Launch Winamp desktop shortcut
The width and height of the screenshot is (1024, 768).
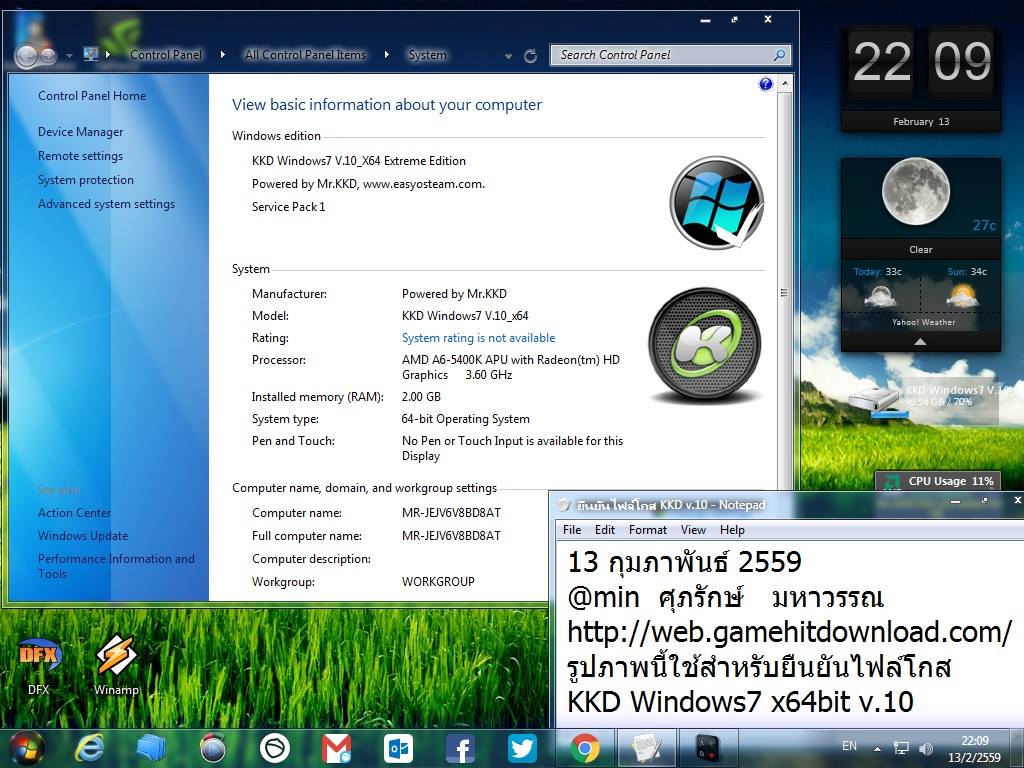116,665
